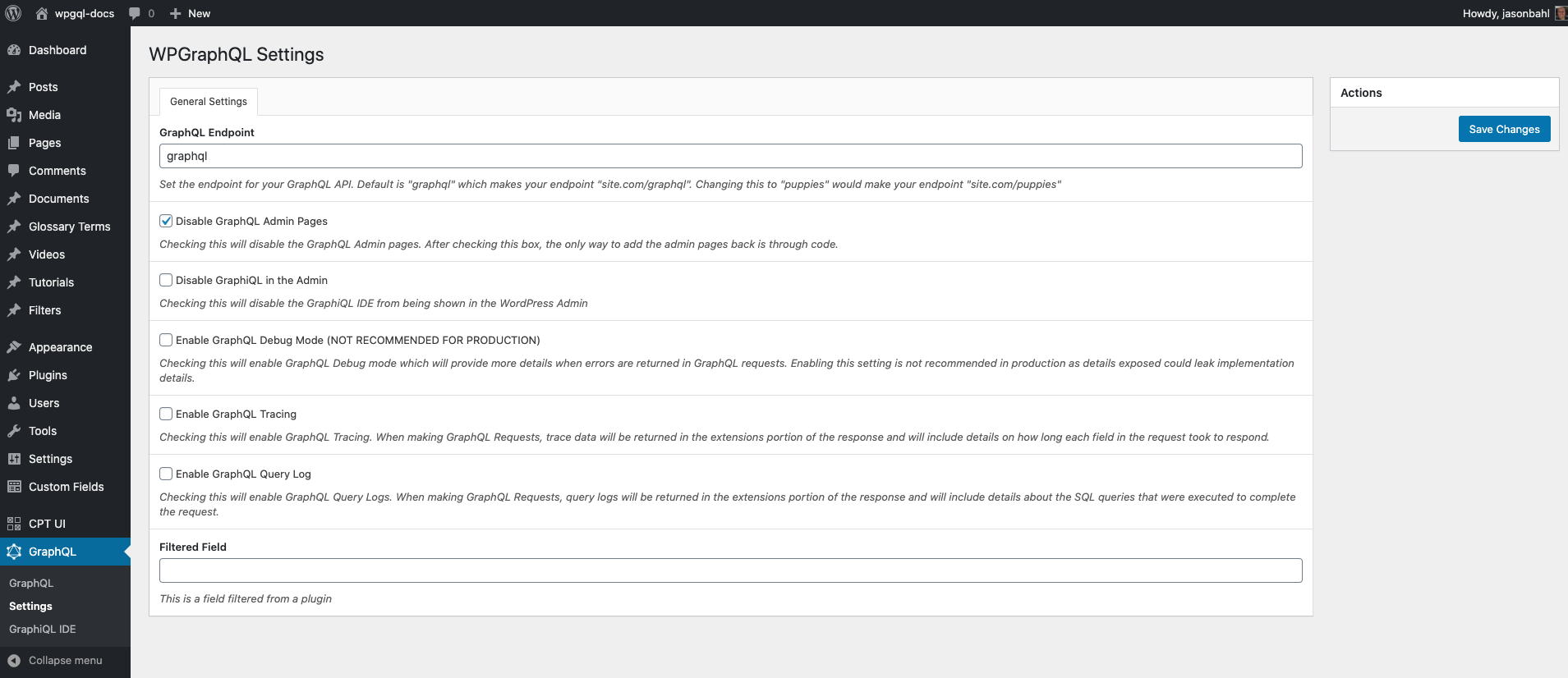Click the Documents pin icon
Image resolution: width=1568 pixels, height=678 pixels.
click(14, 199)
